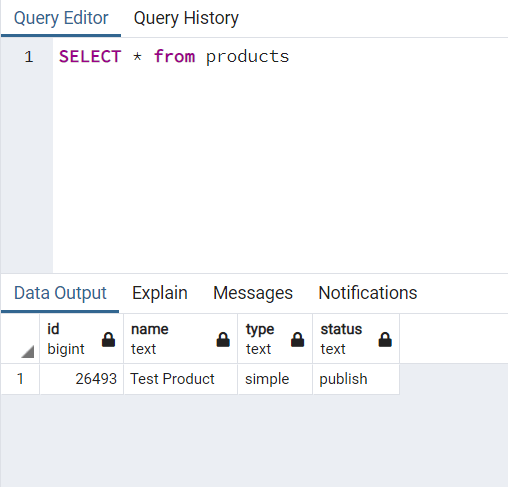
Task: Click the 'simple' type cell
Action: pyautogui.click(x=275, y=379)
